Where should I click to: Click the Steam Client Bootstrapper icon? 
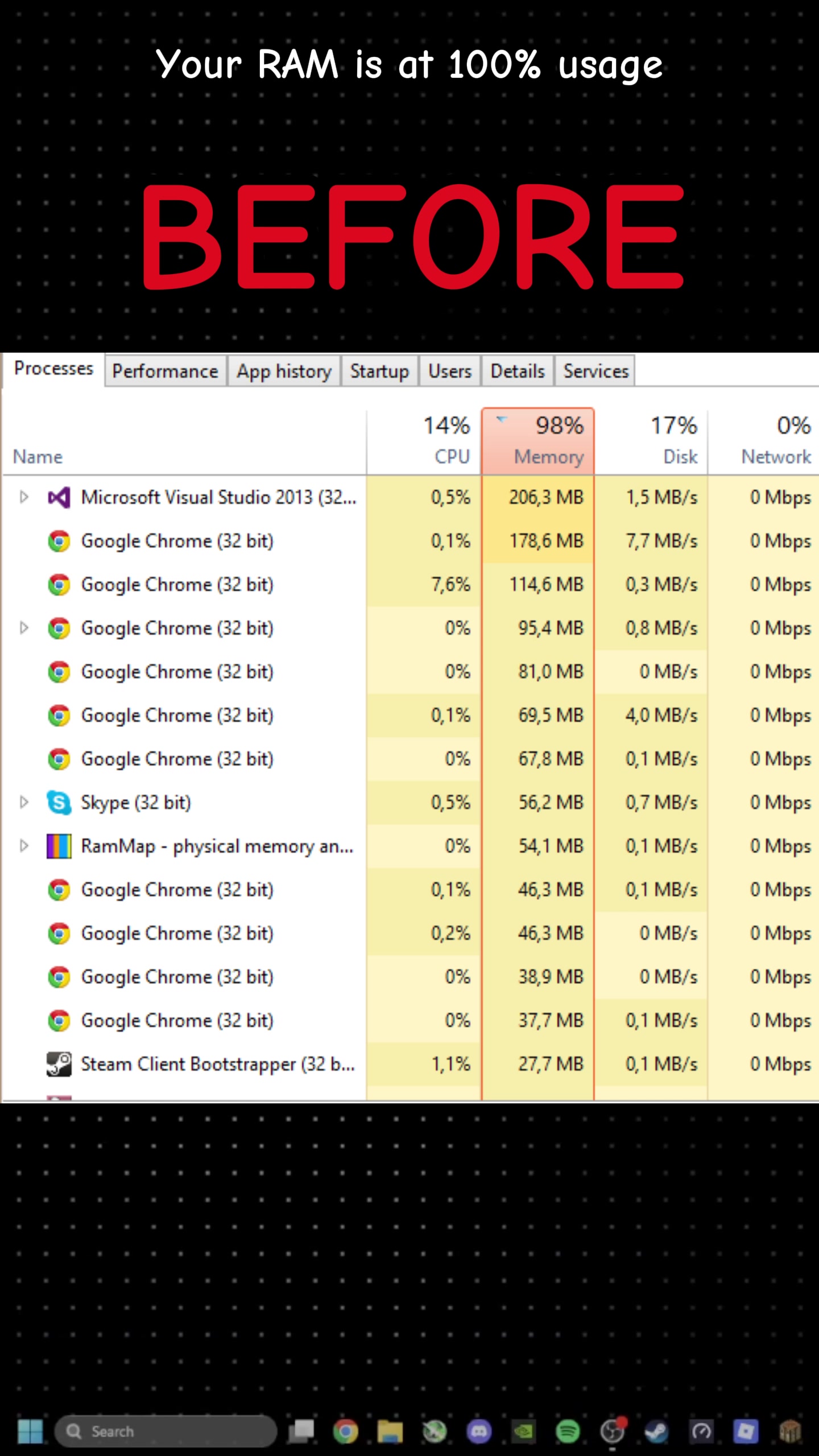coord(59,1064)
